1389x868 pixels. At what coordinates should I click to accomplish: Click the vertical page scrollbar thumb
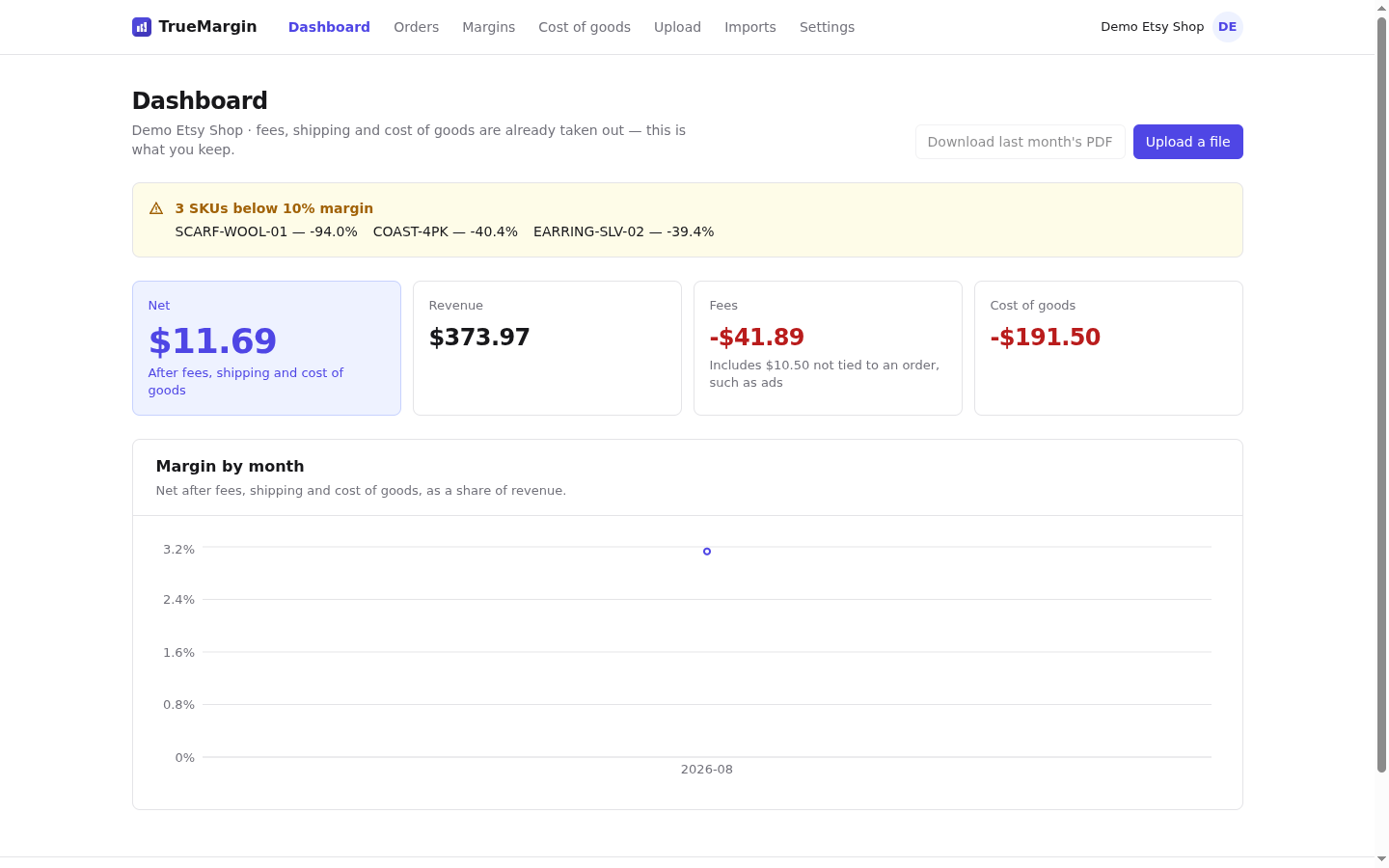tap(1381, 394)
